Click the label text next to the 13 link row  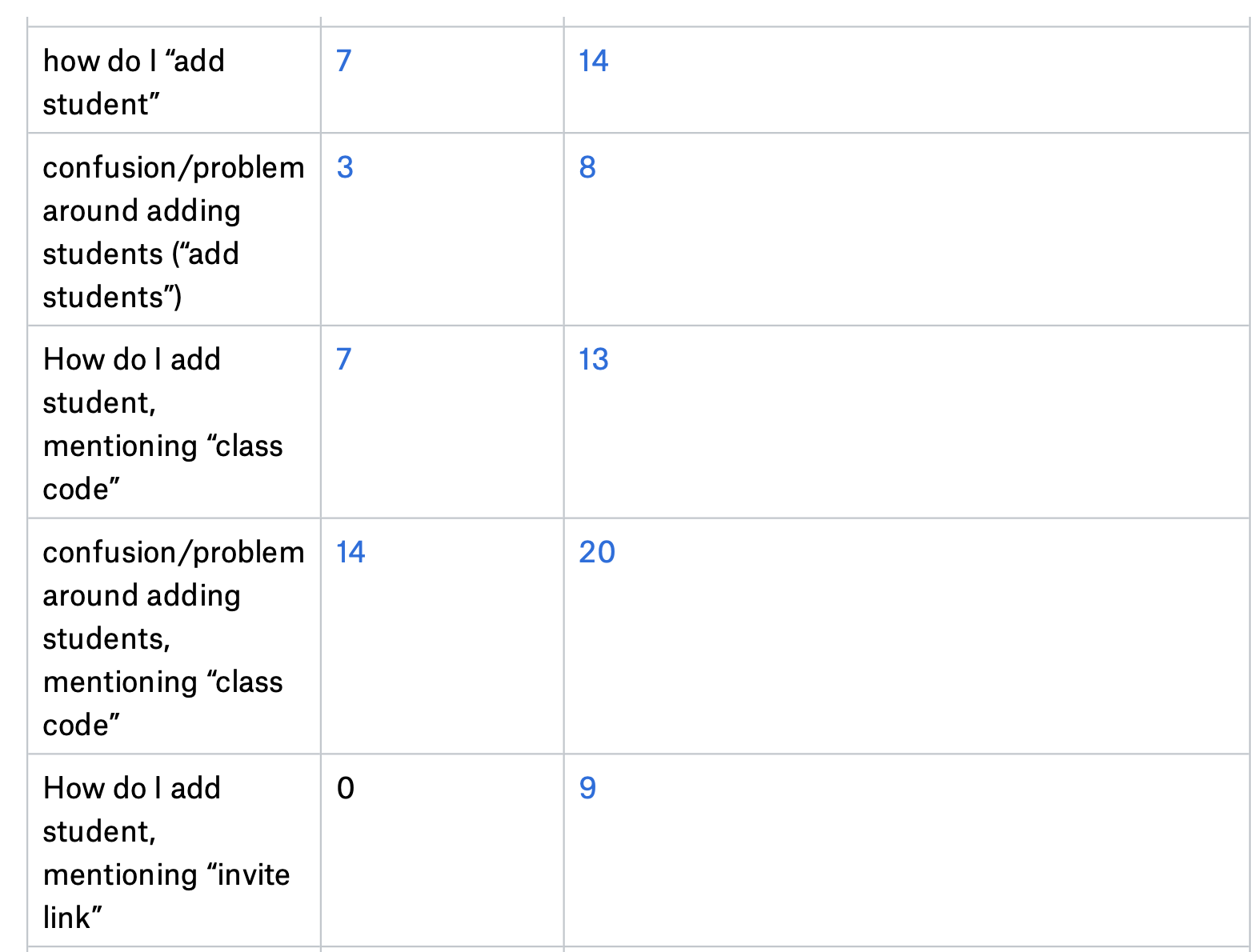tap(162, 424)
